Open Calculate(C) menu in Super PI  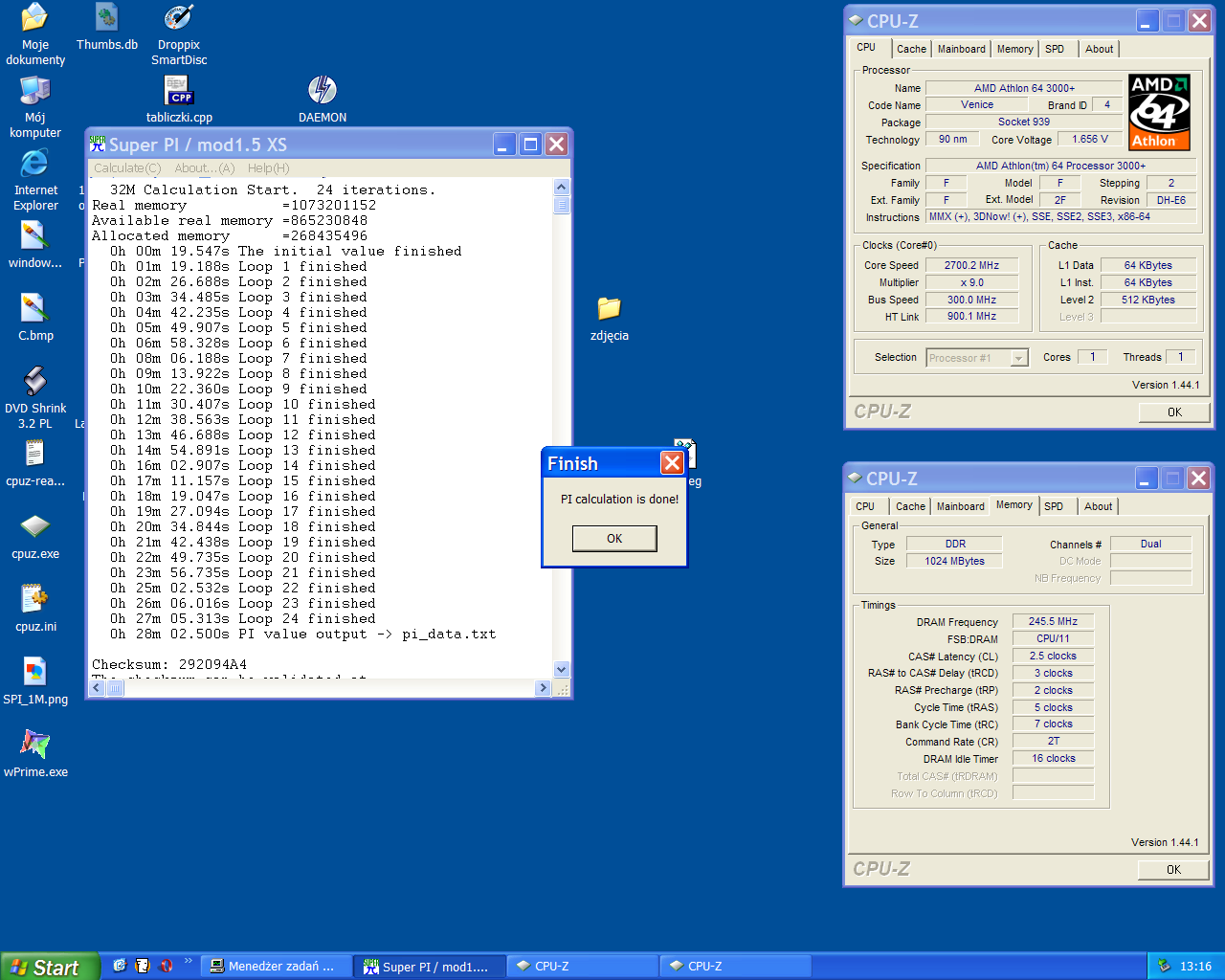(x=127, y=167)
